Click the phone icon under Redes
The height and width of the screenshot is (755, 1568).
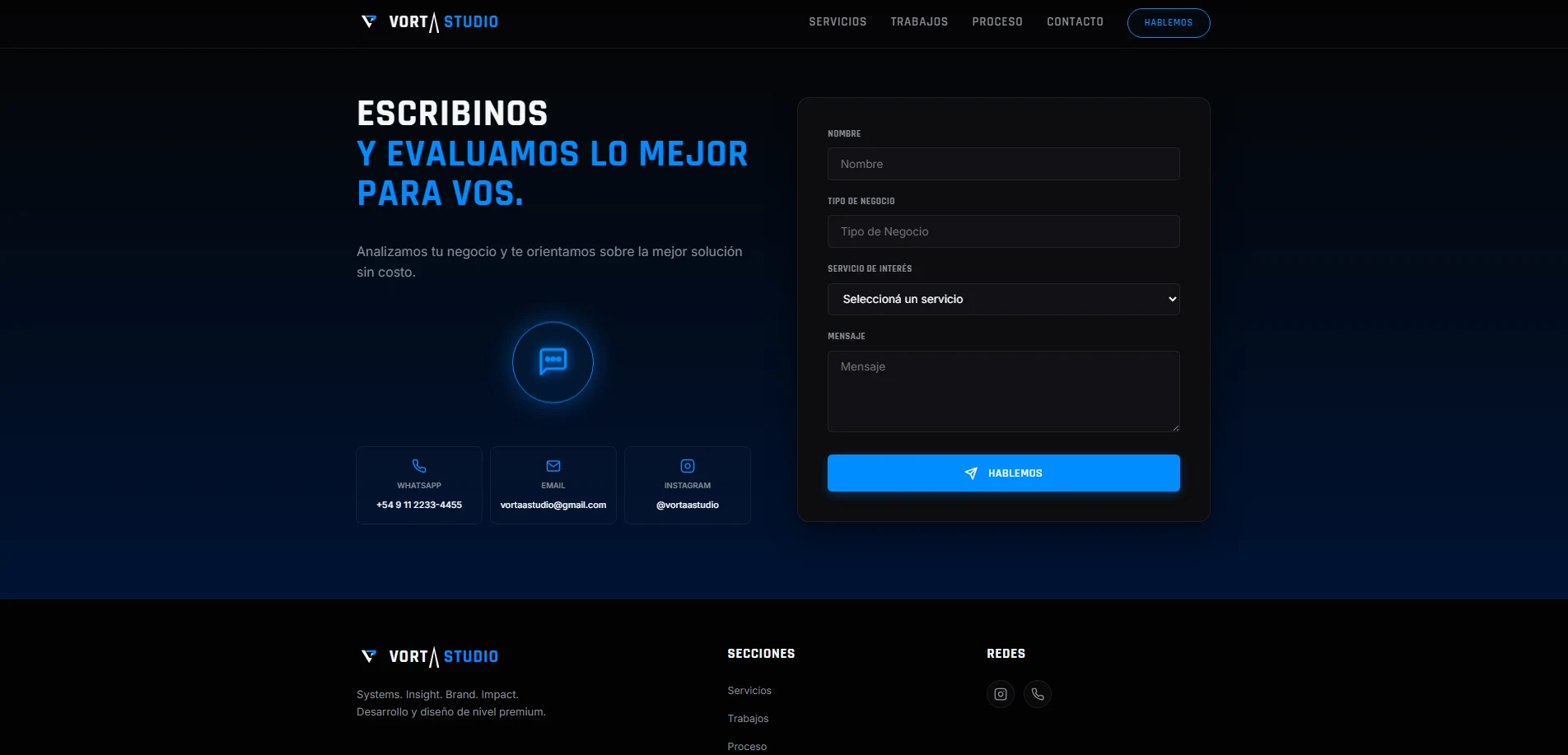[1038, 694]
